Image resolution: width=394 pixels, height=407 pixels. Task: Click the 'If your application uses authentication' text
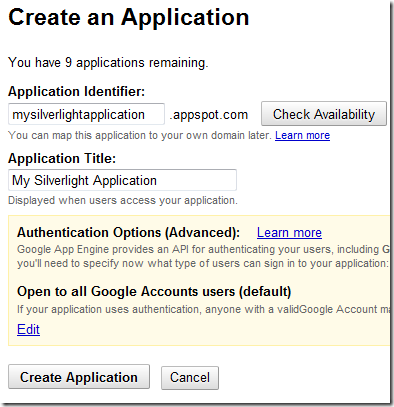click(203, 309)
